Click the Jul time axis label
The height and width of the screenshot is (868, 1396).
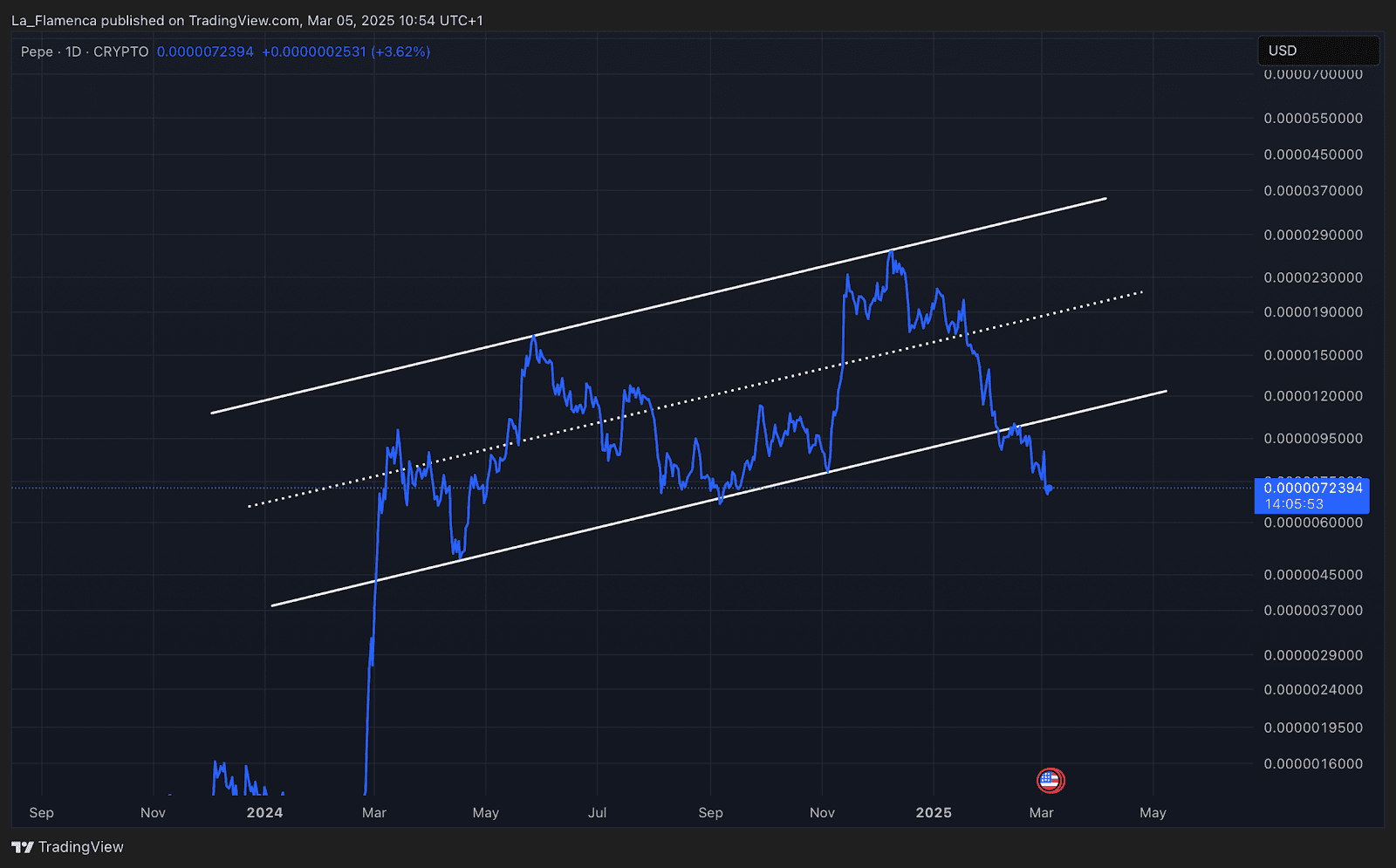pos(597,813)
